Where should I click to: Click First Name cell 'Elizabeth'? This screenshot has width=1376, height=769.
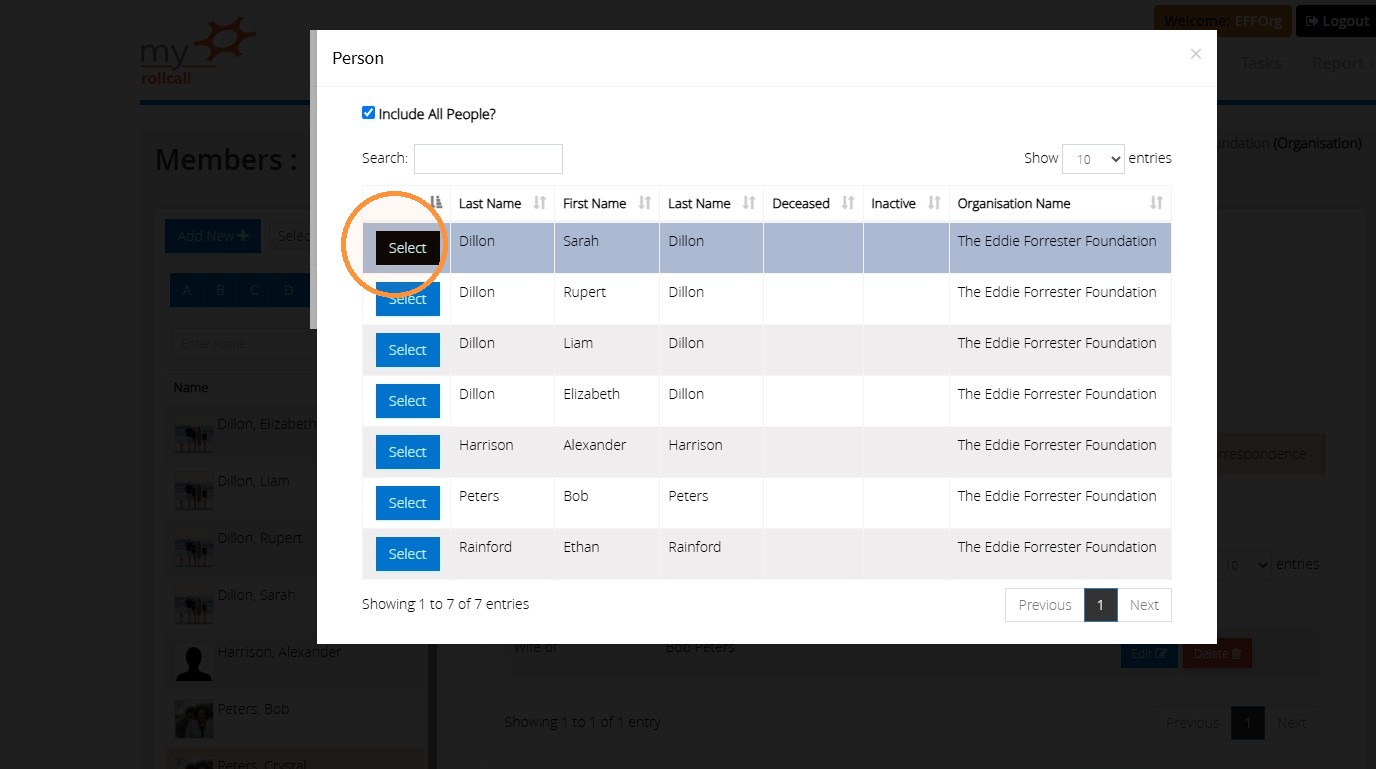(x=591, y=394)
